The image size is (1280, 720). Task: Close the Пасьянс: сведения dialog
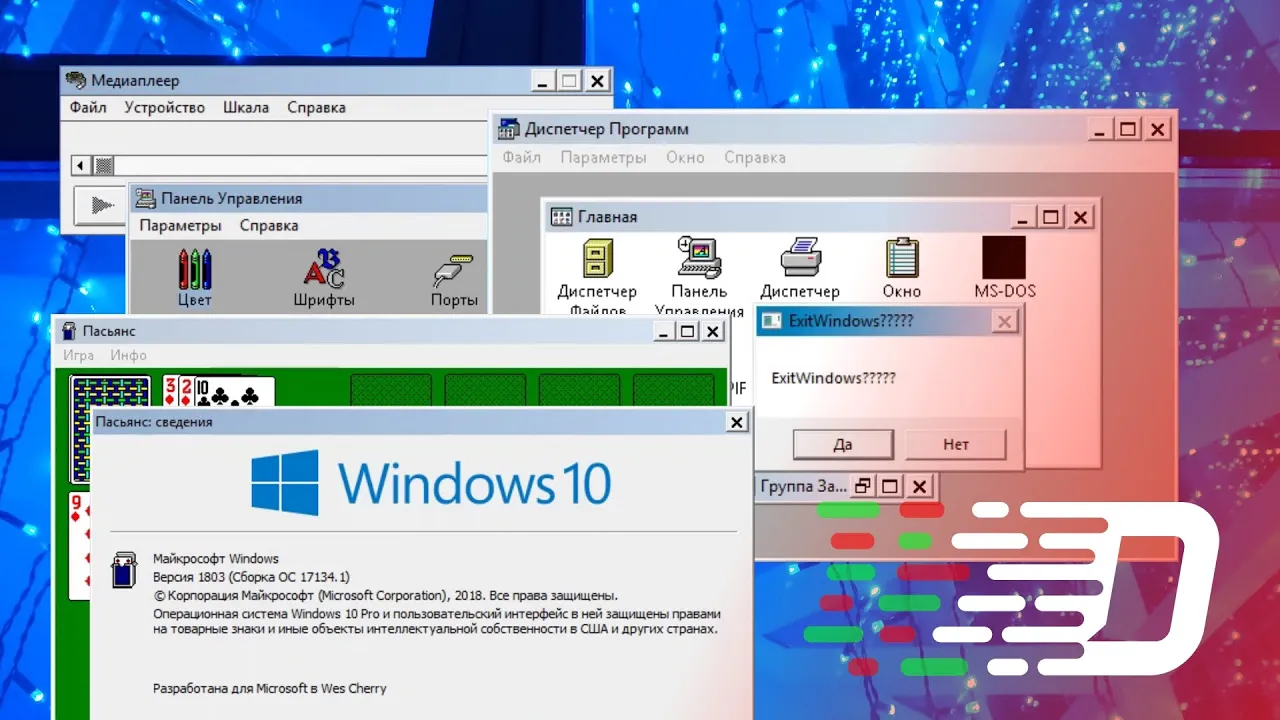pyautogui.click(x=737, y=422)
